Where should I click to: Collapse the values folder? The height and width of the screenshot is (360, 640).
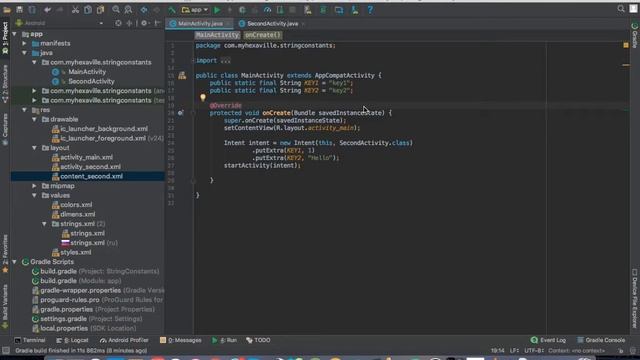pos(34,195)
